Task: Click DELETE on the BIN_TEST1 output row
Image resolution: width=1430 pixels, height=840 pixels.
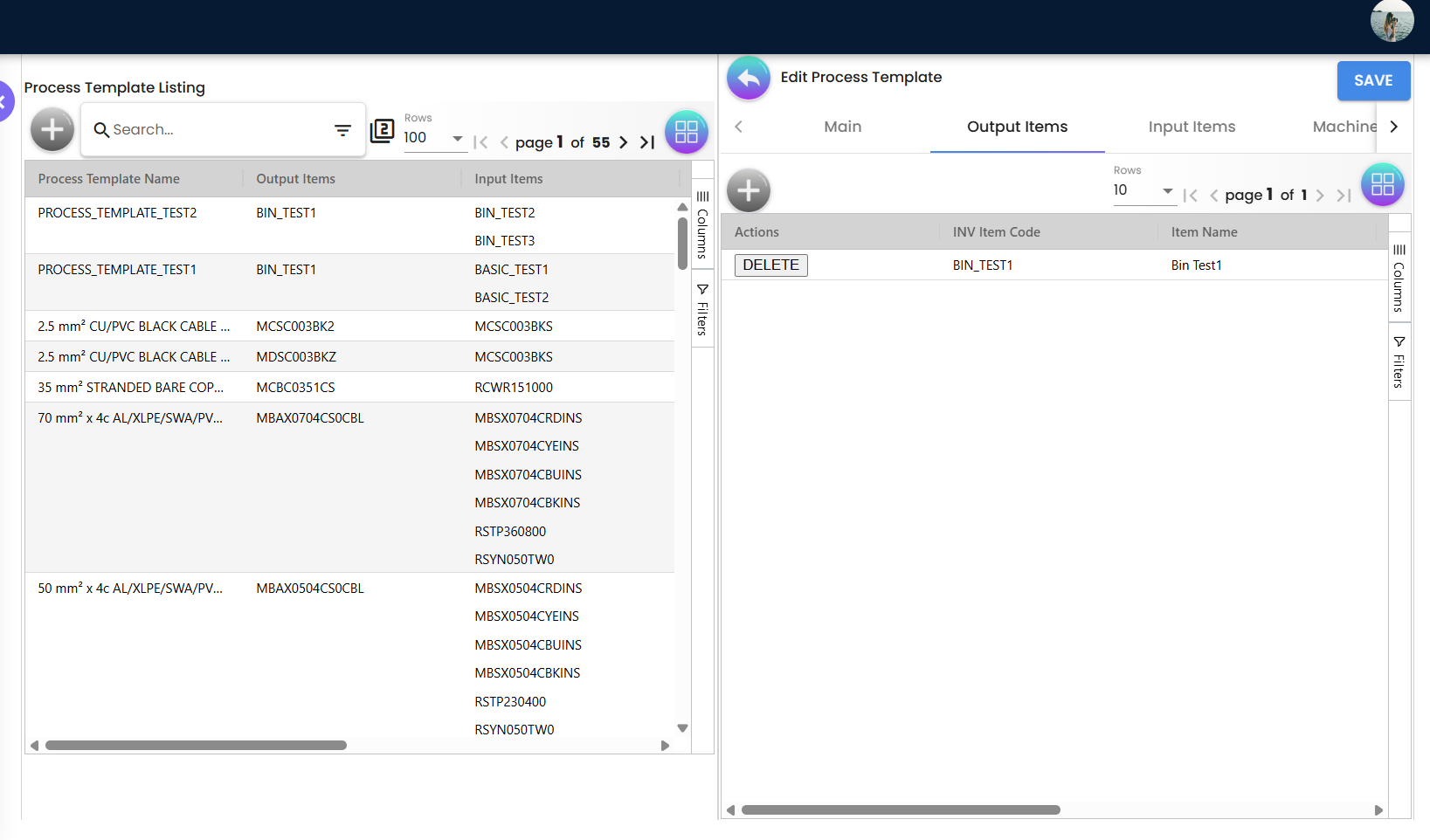Action: [x=770, y=265]
